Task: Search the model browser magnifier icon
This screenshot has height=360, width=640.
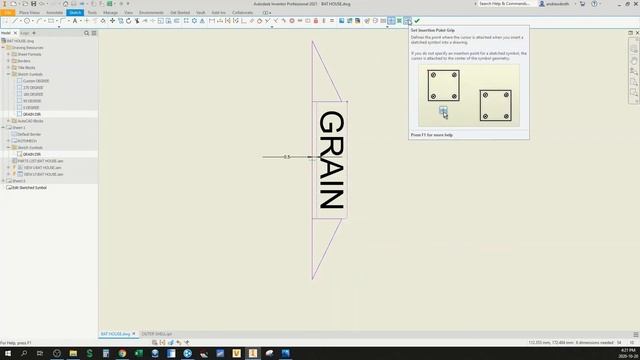Action: coord(86,33)
